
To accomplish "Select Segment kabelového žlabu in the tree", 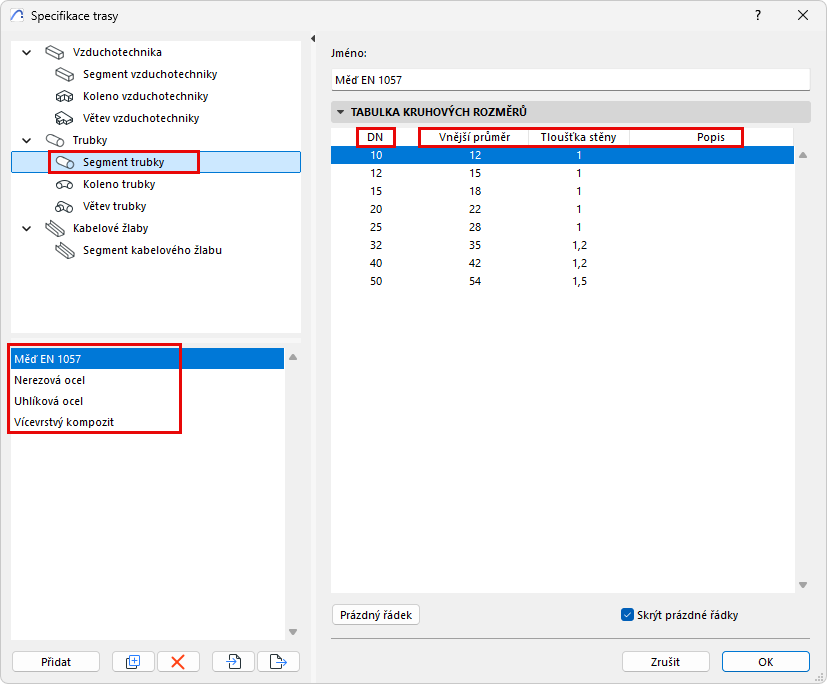I will (152, 251).
